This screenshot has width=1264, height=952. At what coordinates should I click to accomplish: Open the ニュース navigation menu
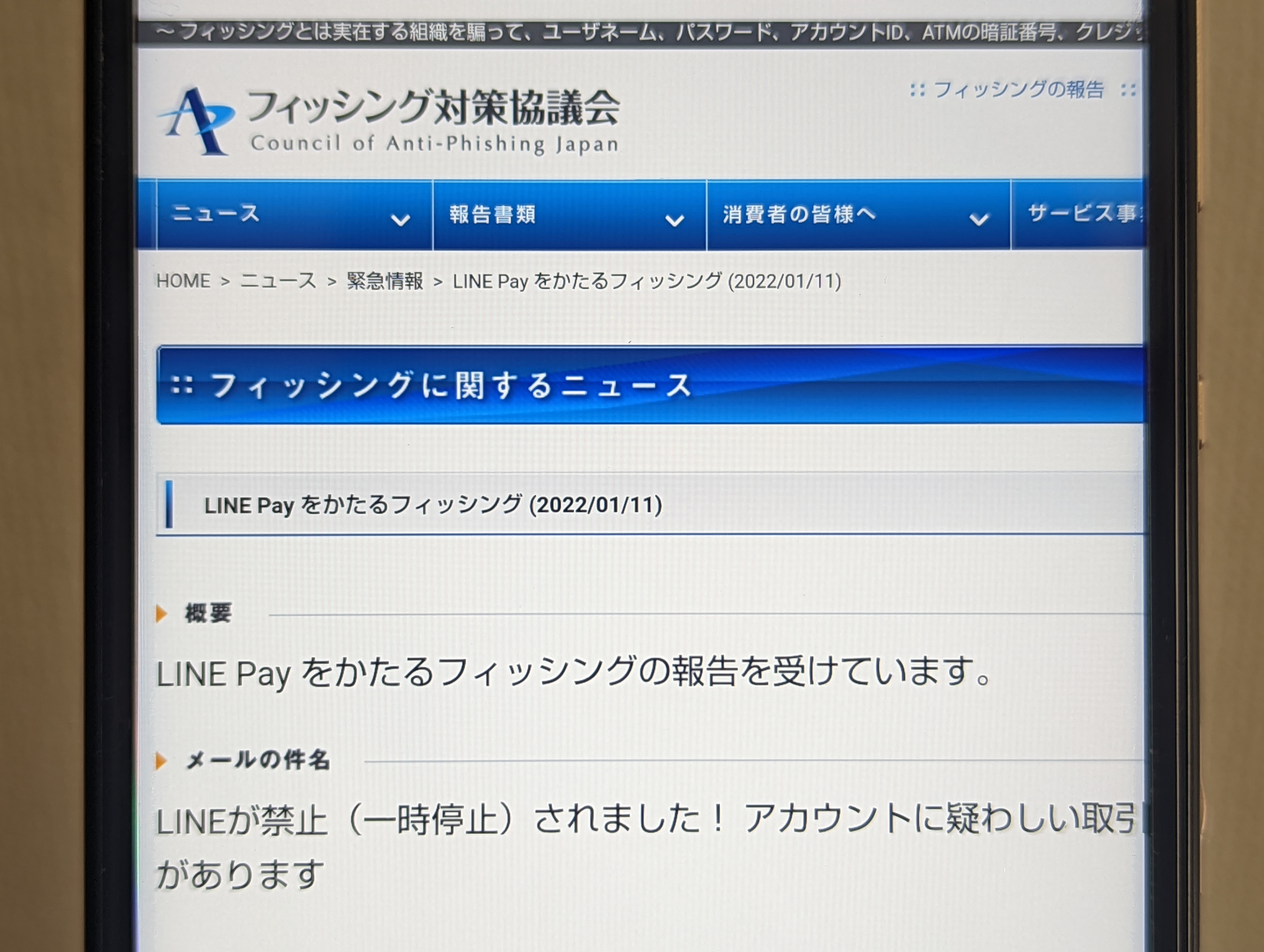216,214
